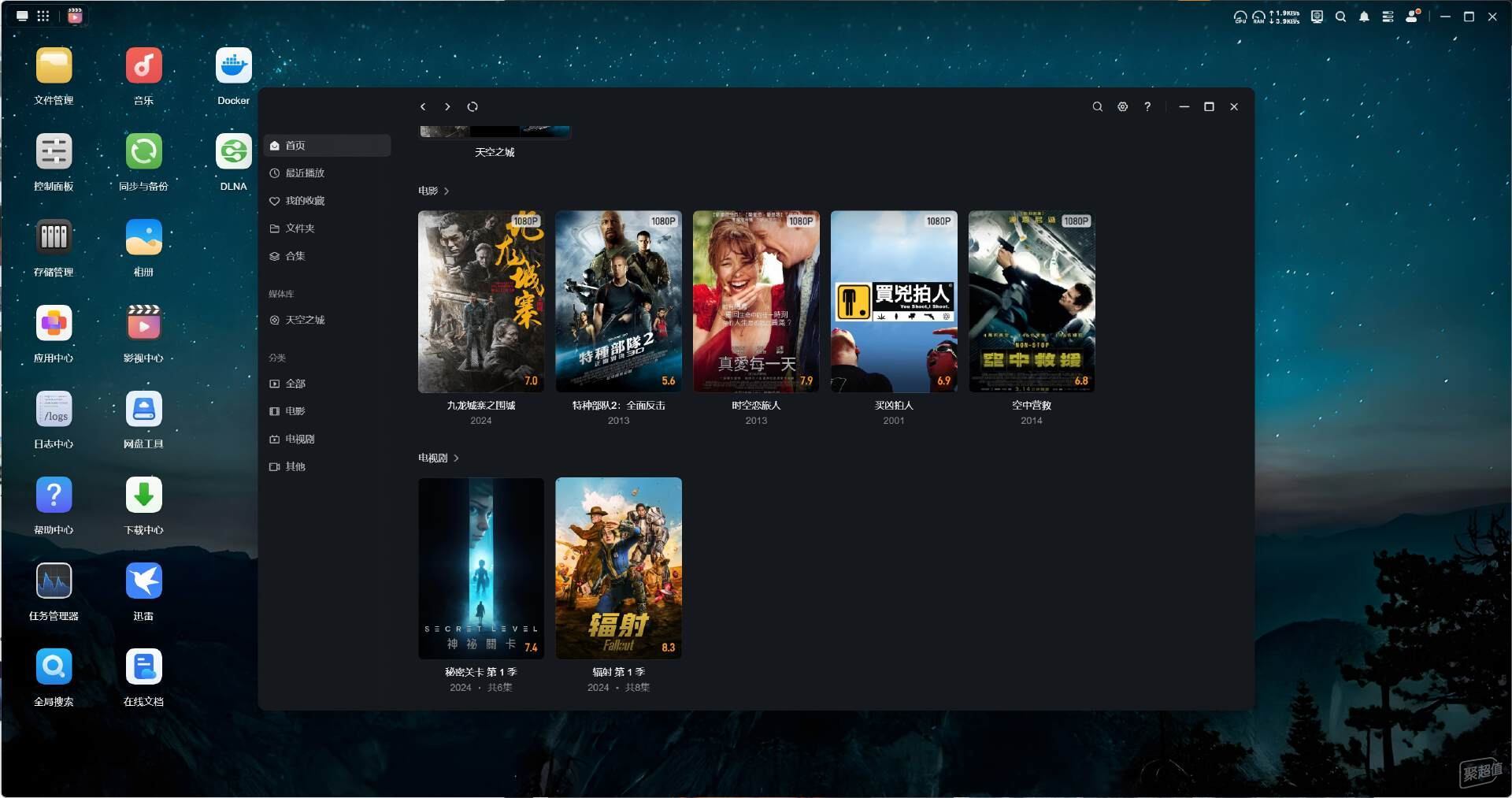
Task: Open the 影视中心 desktop icon
Action: 143,324
